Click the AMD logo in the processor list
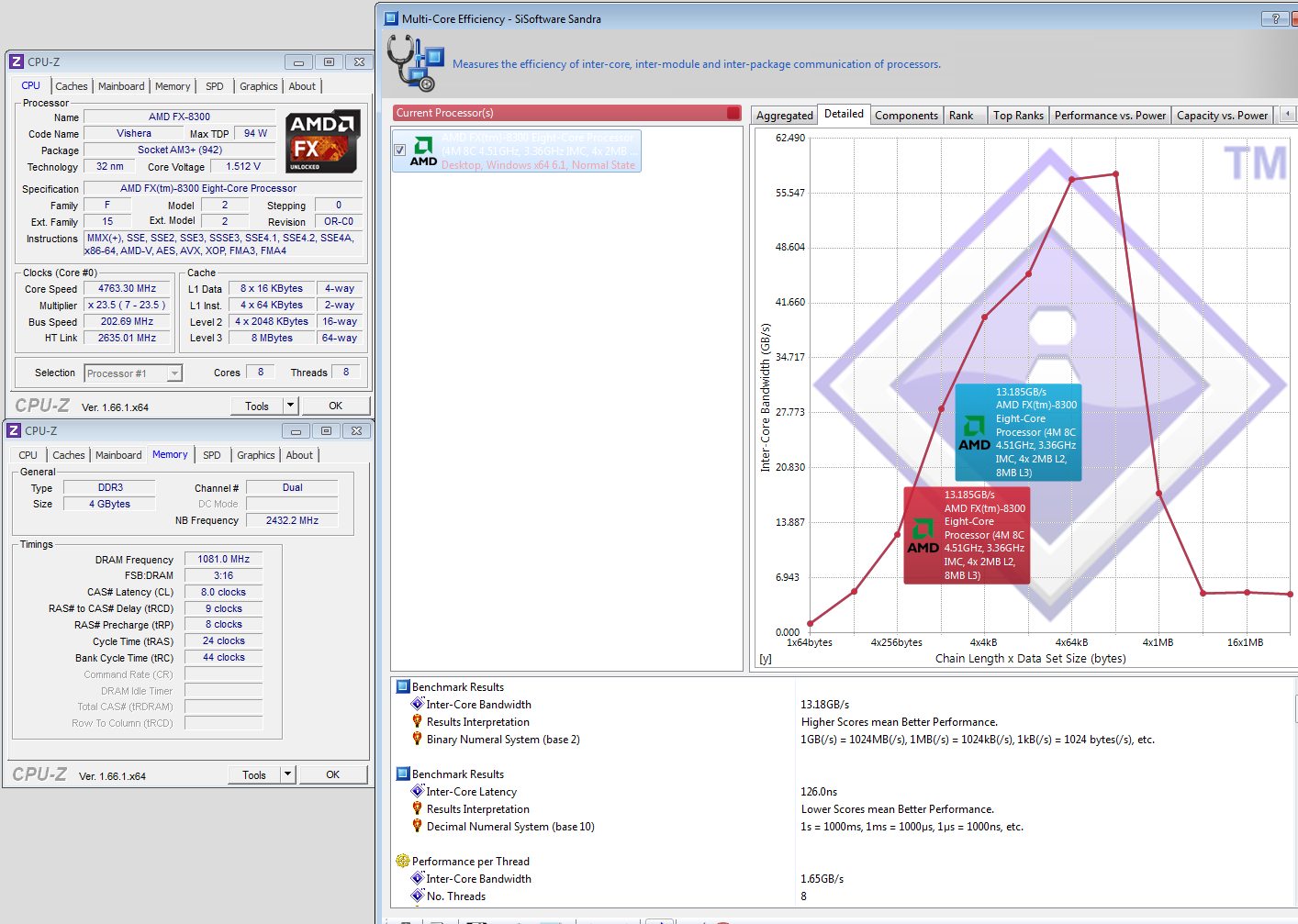The width and height of the screenshot is (1298, 924). pyautogui.click(x=423, y=151)
